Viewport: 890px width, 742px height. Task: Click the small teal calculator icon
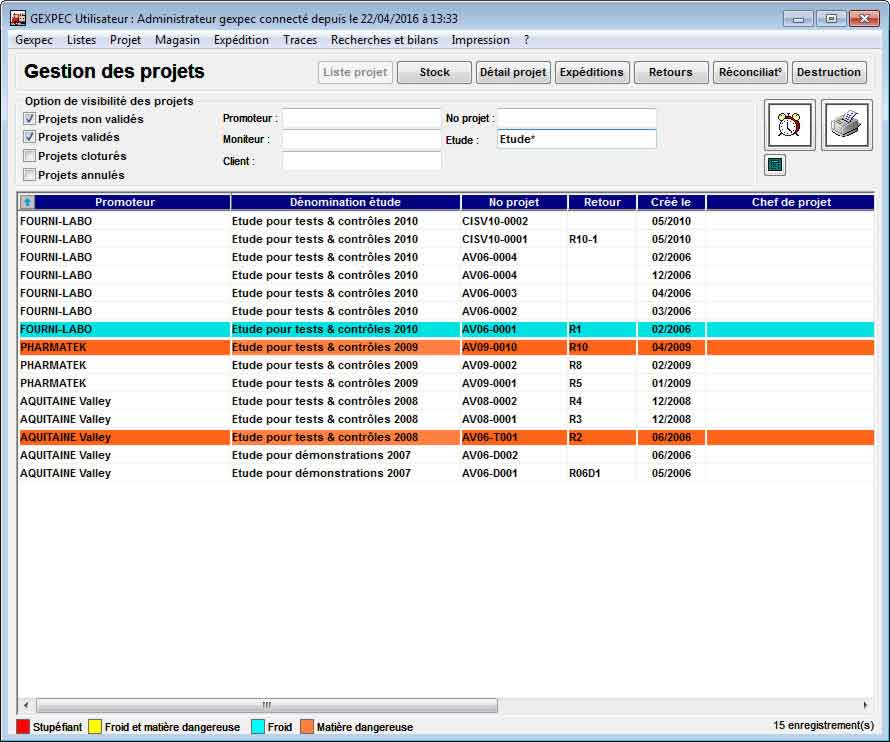(775, 165)
